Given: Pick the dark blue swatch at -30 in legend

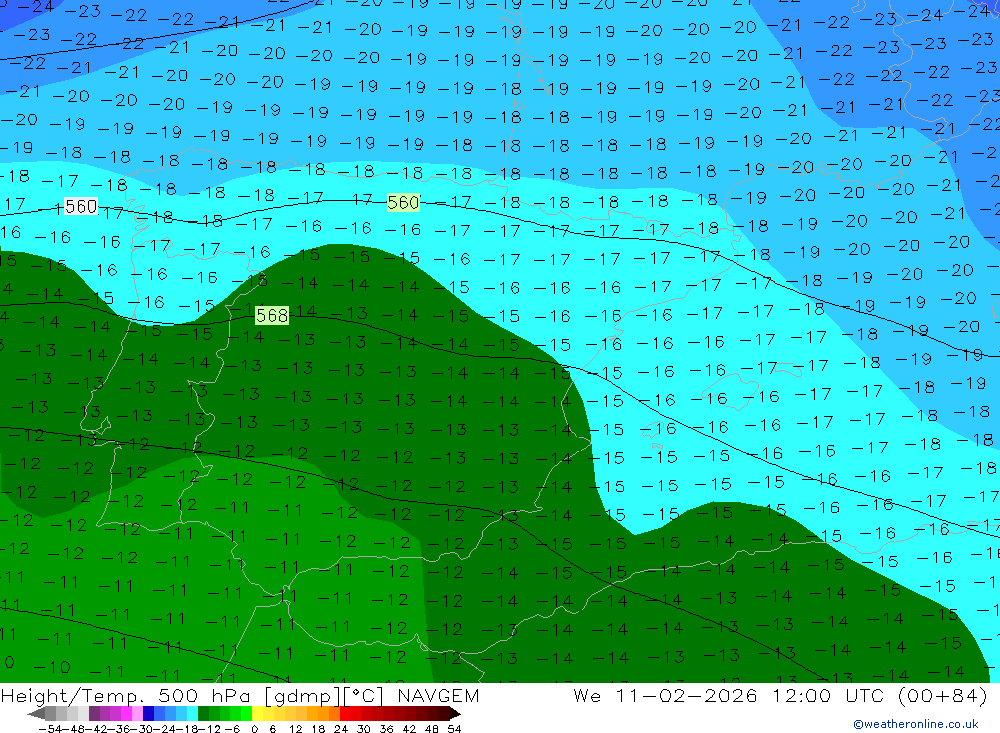Looking at the screenshot, I should (148, 713).
